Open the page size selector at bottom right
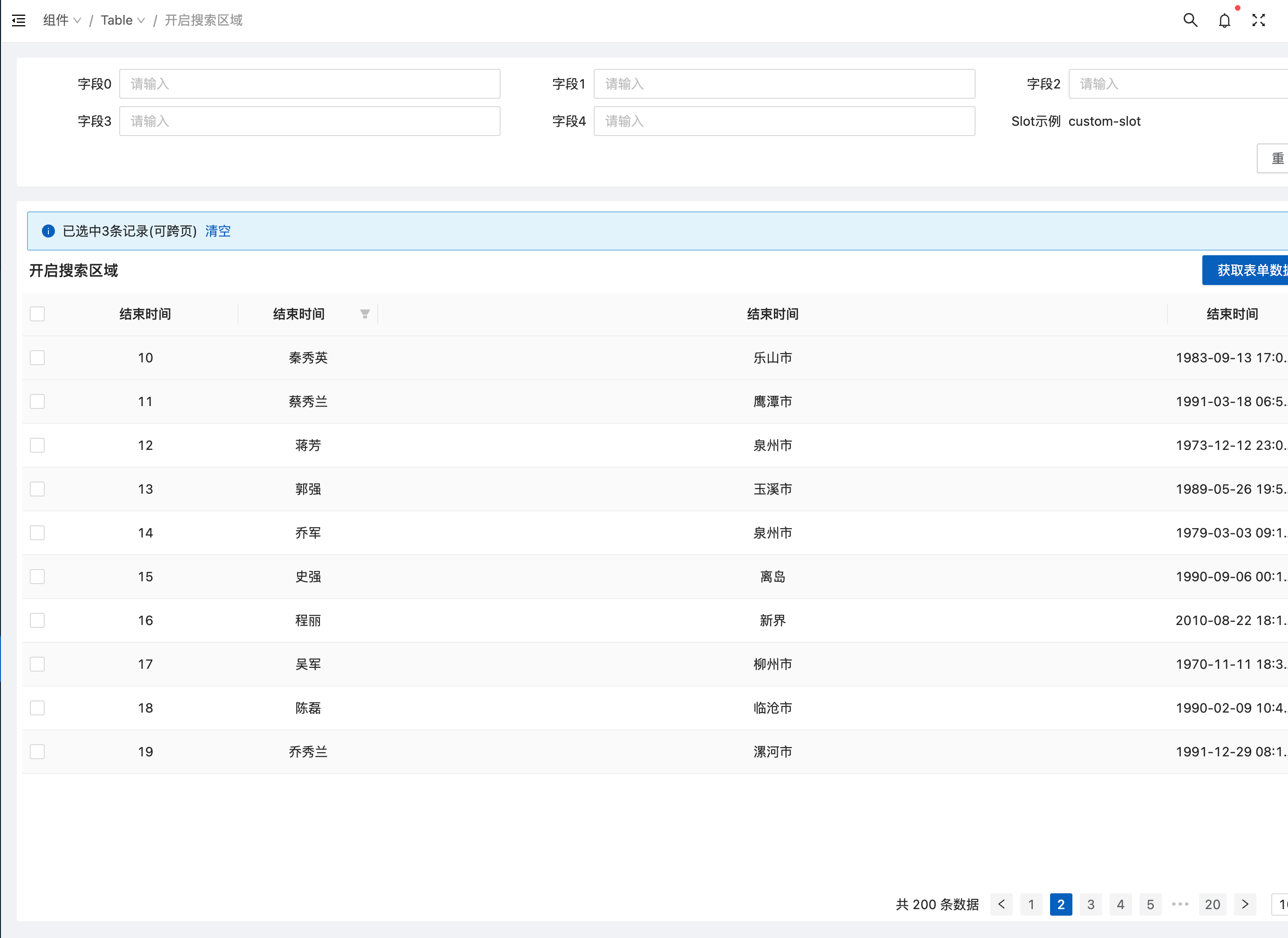1288x938 pixels. pos(1281,904)
